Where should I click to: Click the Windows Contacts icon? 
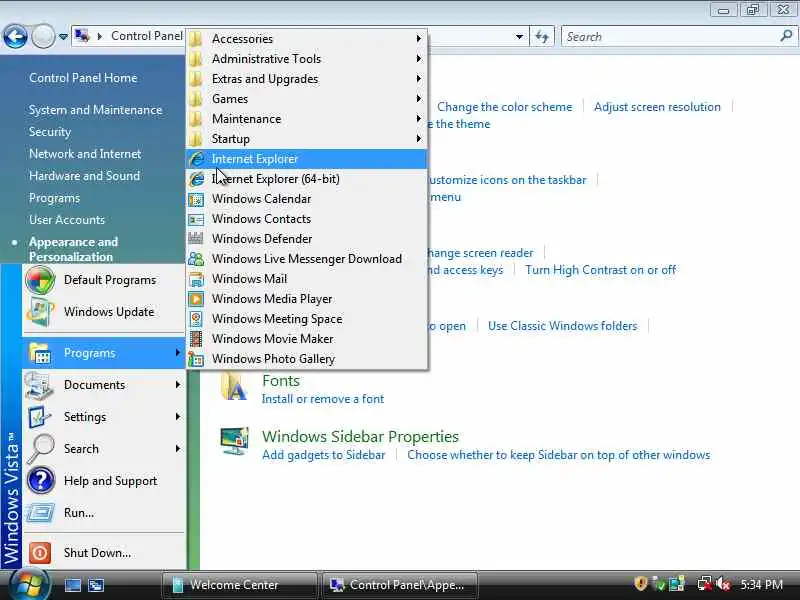click(196, 219)
